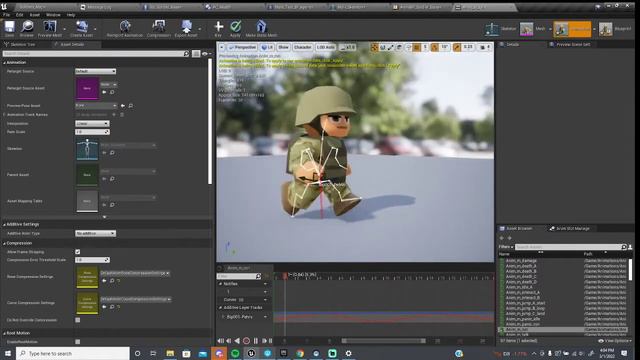The width and height of the screenshot is (640, 360).
Task: Toggle the viewport rotation snap button
Action: (x=435, y=47)
